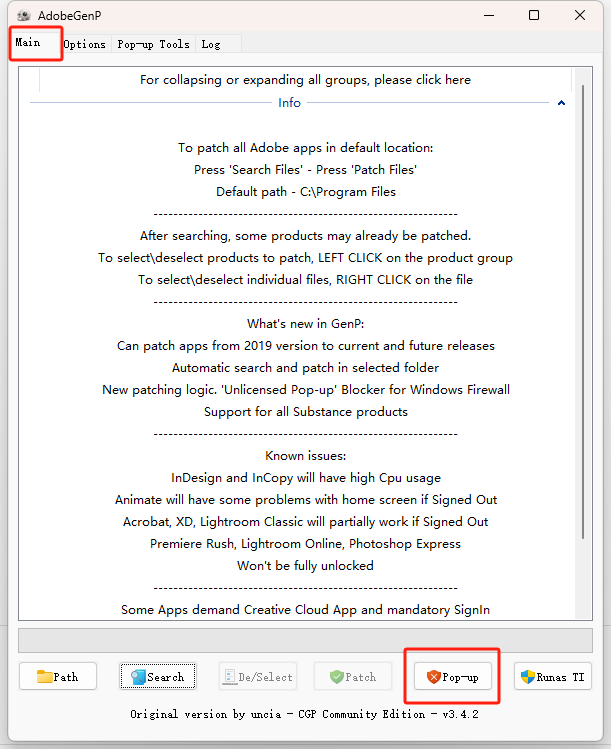This screenshot has height=749, width=611.
Task: Collapse the Info group chevron
Action: pos(561,103)
